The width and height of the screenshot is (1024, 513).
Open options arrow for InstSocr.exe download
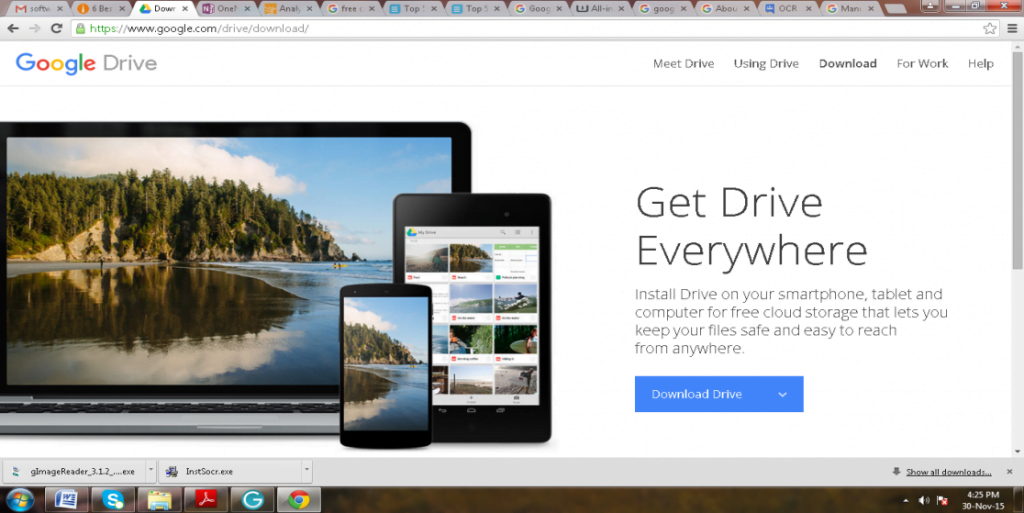click(x=307, y=471)
